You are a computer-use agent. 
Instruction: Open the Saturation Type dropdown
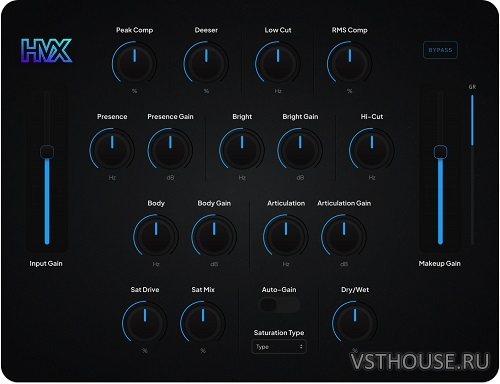279,347
